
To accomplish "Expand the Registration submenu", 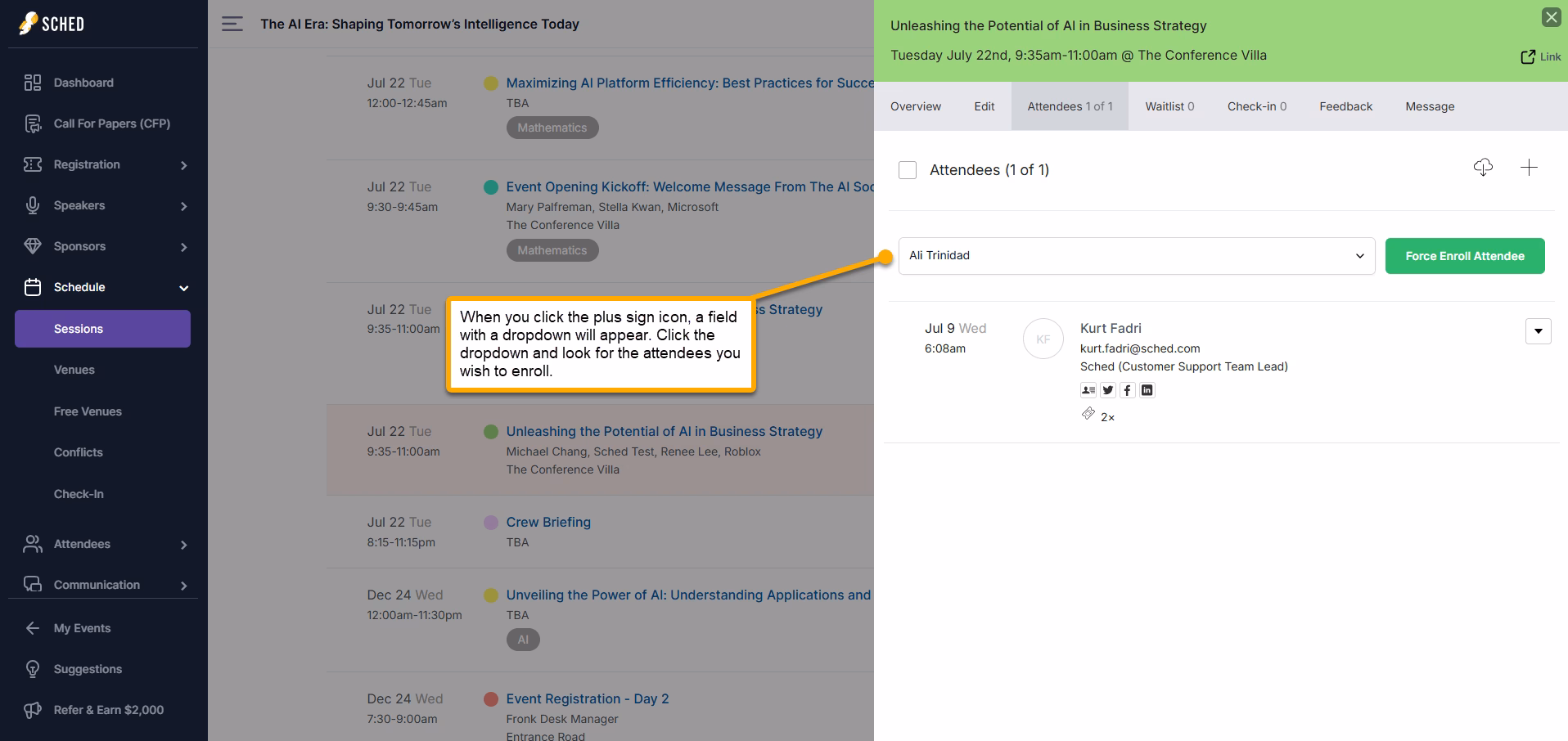I will [x=183, y=165].
